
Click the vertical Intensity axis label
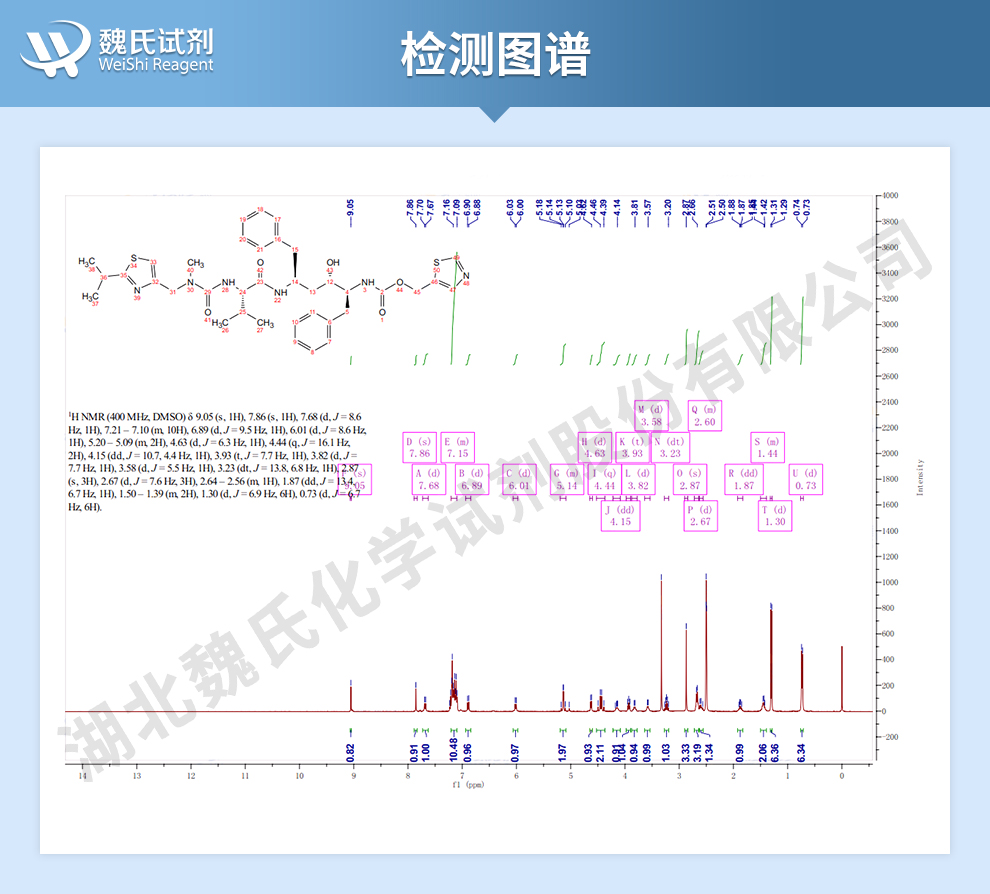tap(918, 478)
